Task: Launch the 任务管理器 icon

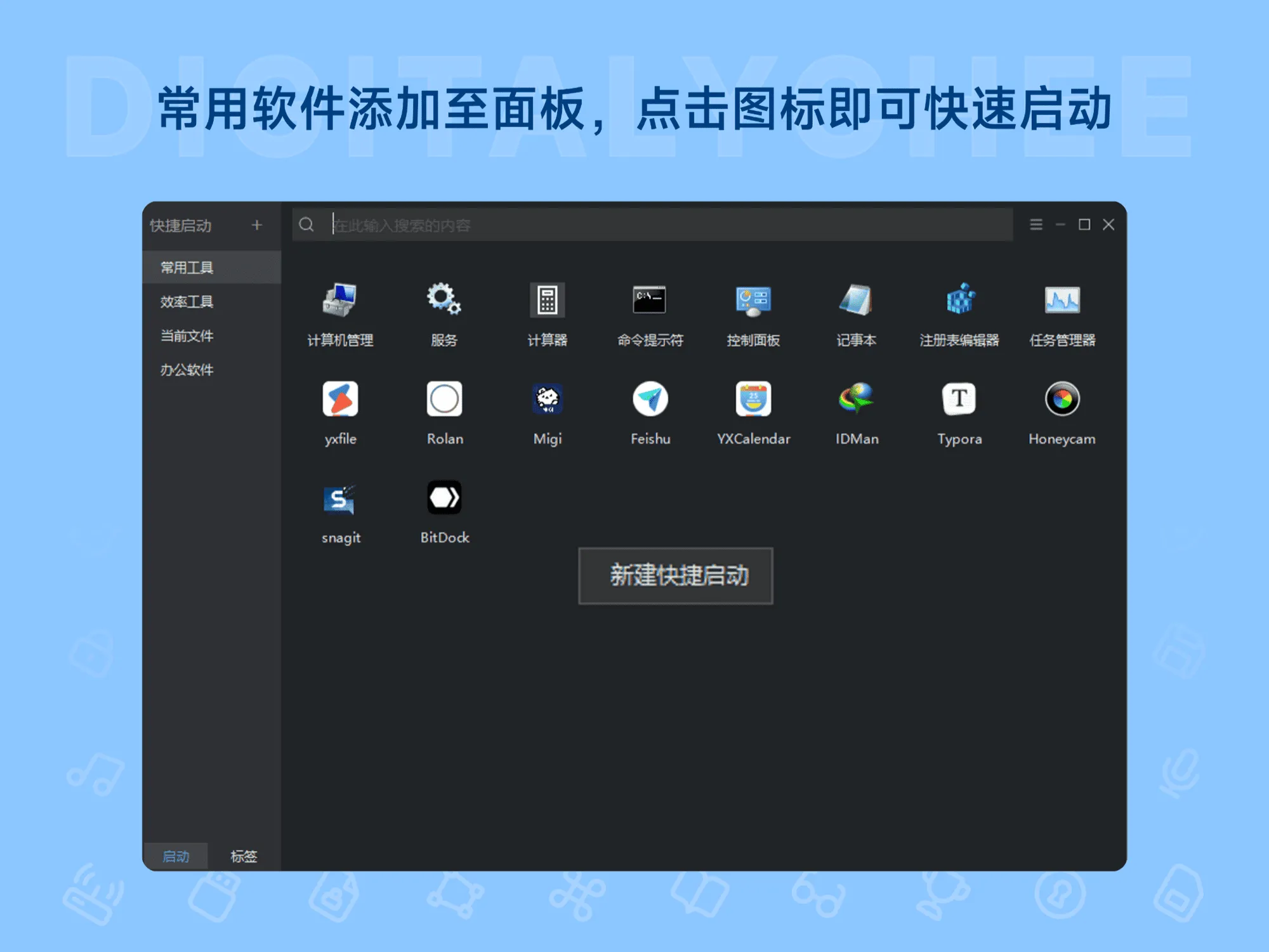Action: (1062, 299)
